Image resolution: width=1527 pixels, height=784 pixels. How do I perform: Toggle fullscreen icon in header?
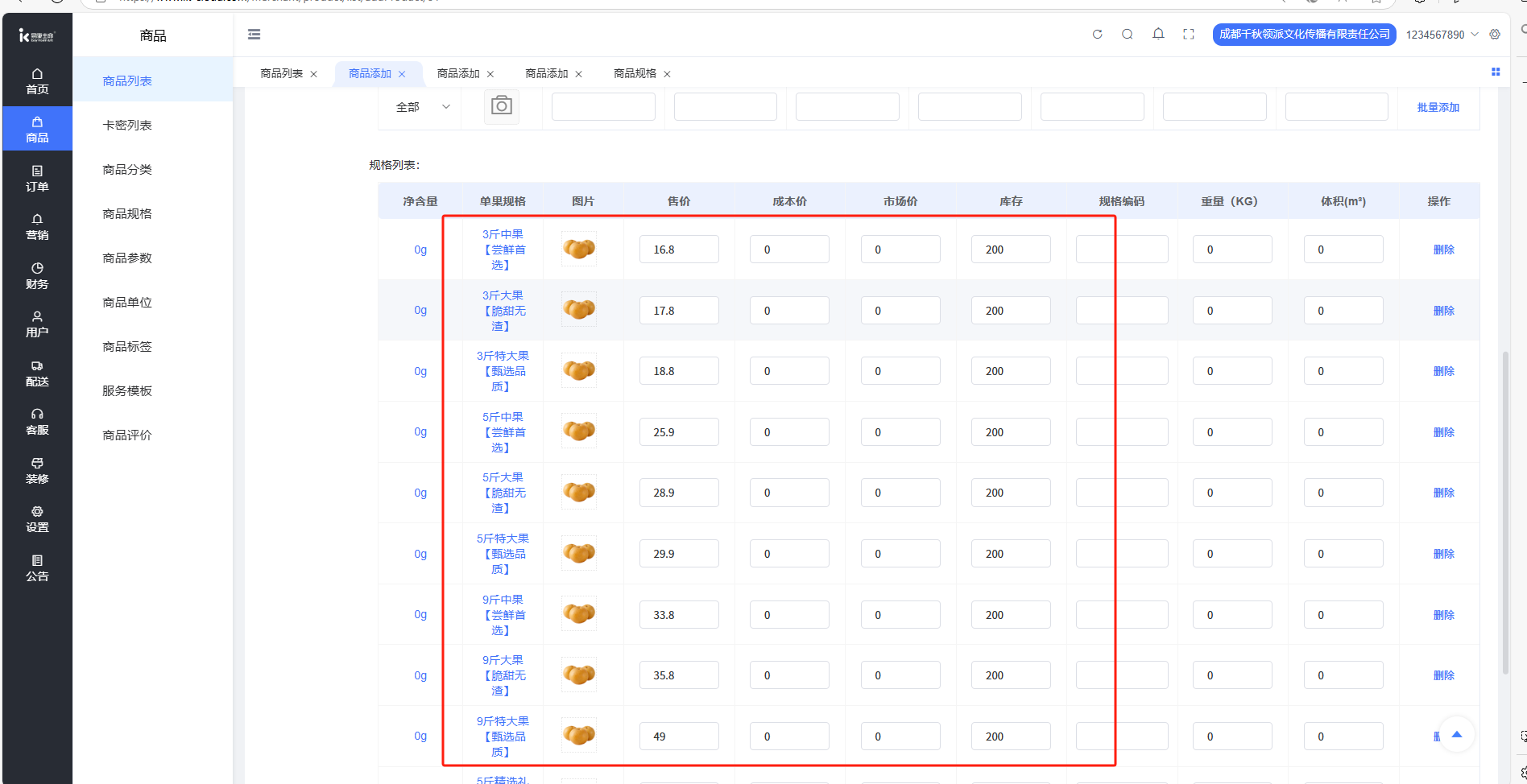[1189, 35]
